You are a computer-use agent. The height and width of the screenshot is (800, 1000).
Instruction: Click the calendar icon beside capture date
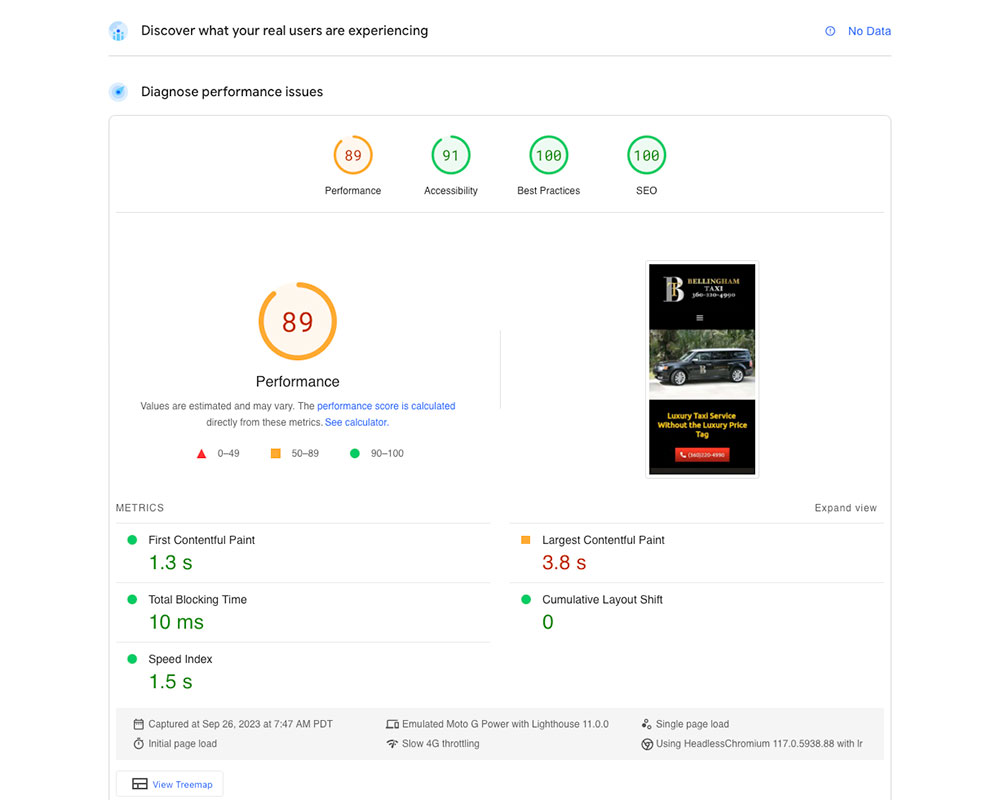tap(138, 724)
